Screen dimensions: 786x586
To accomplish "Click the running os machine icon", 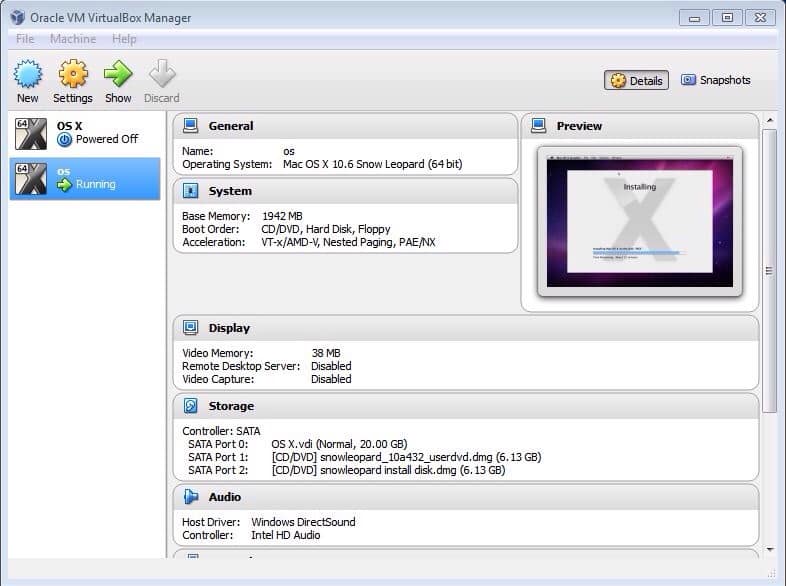I will click(x=31, y=179).
